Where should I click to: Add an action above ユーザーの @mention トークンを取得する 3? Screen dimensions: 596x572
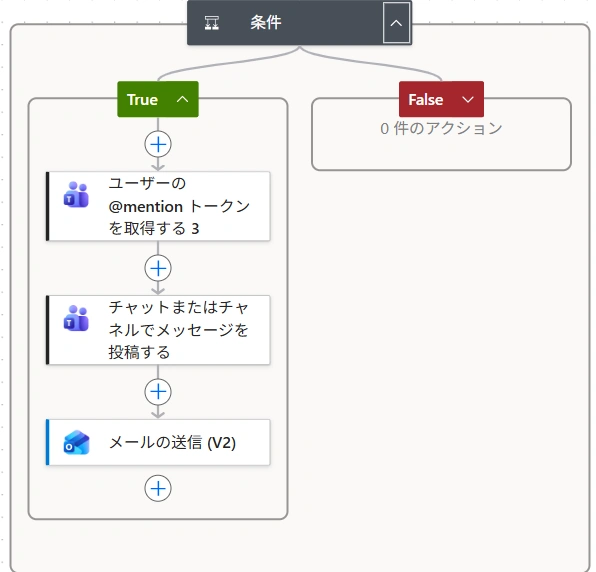click(x=158, y=144)
